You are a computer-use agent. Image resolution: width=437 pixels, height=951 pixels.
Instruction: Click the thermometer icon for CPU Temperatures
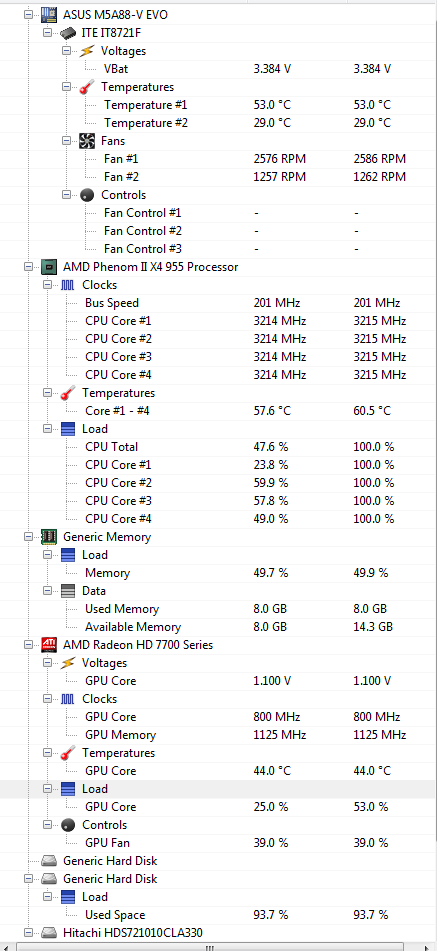click(68, 393)
